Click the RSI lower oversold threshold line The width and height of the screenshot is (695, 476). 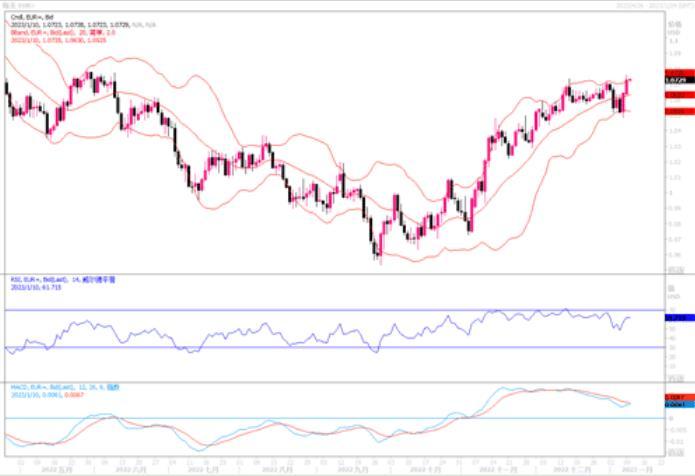pos(300,347)
